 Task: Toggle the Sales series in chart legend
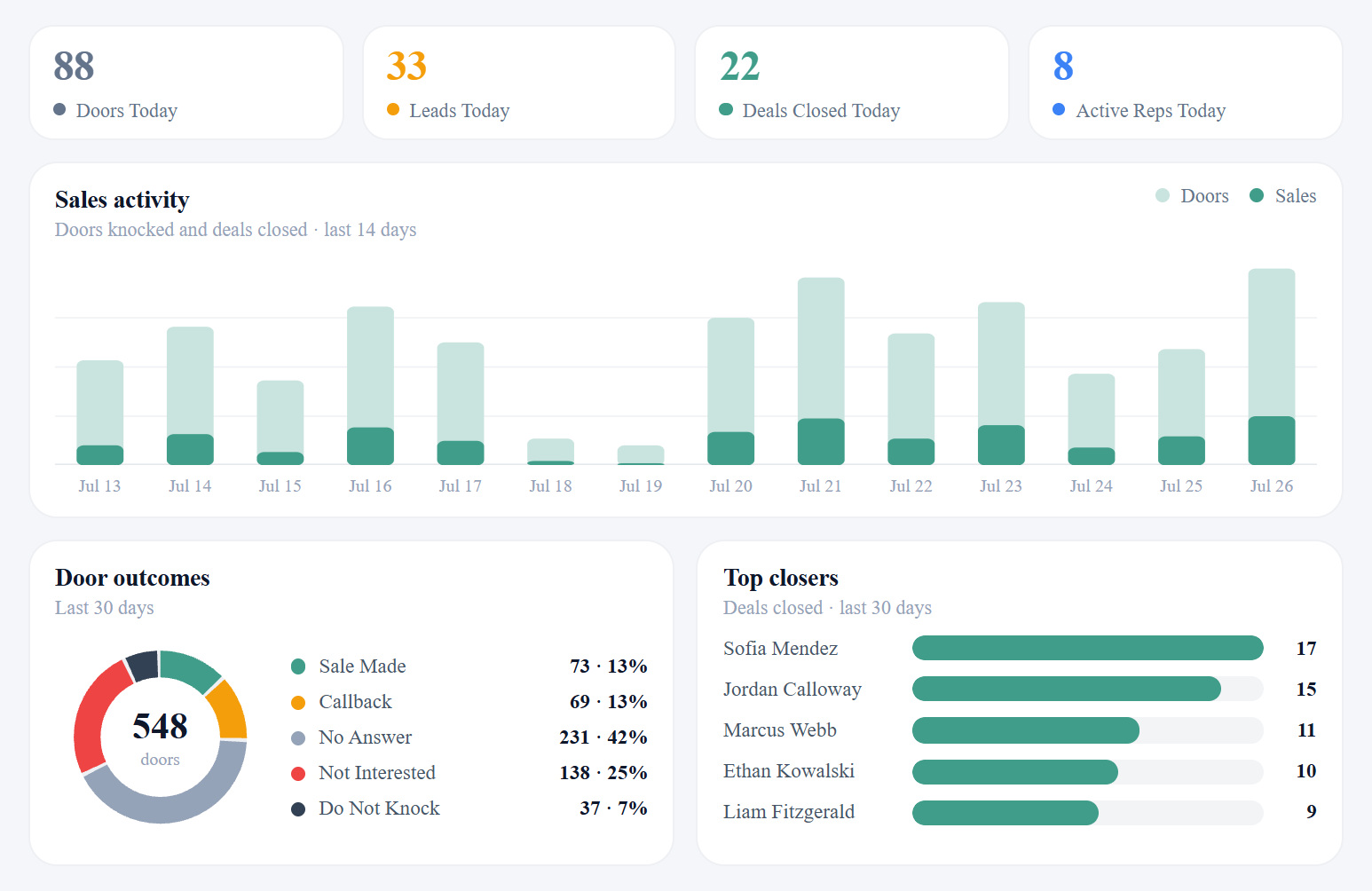click(x=1283, y=196)
